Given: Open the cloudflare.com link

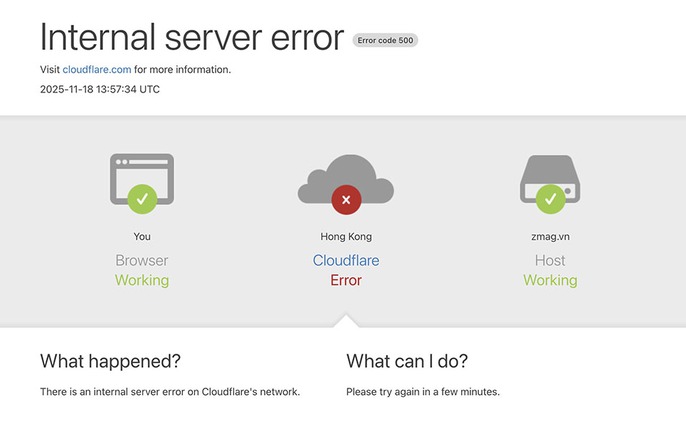Looking at the screenshot, I should coord(97,70).
